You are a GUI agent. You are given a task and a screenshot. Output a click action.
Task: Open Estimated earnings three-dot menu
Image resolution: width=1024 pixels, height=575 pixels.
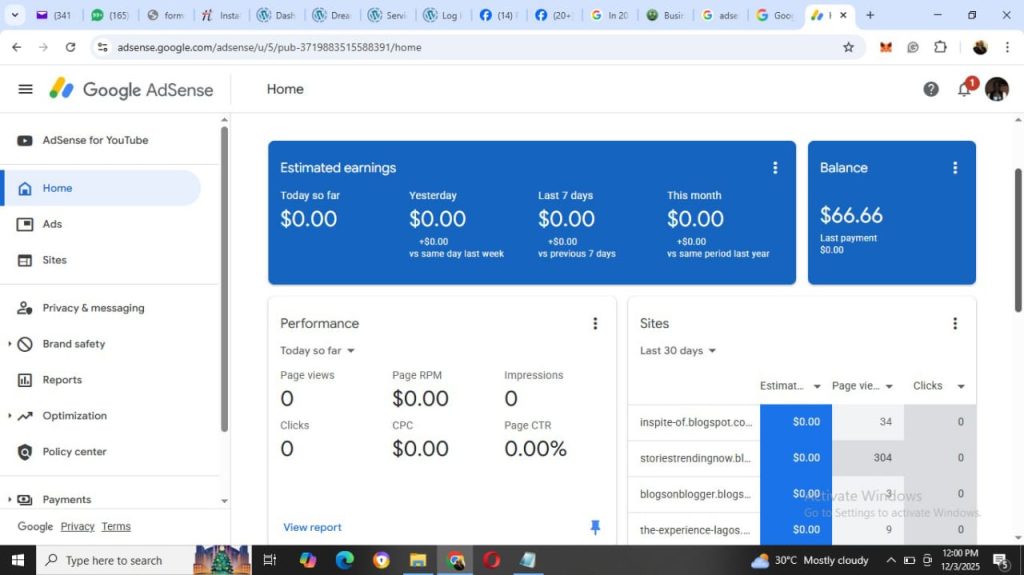point(775,168)
